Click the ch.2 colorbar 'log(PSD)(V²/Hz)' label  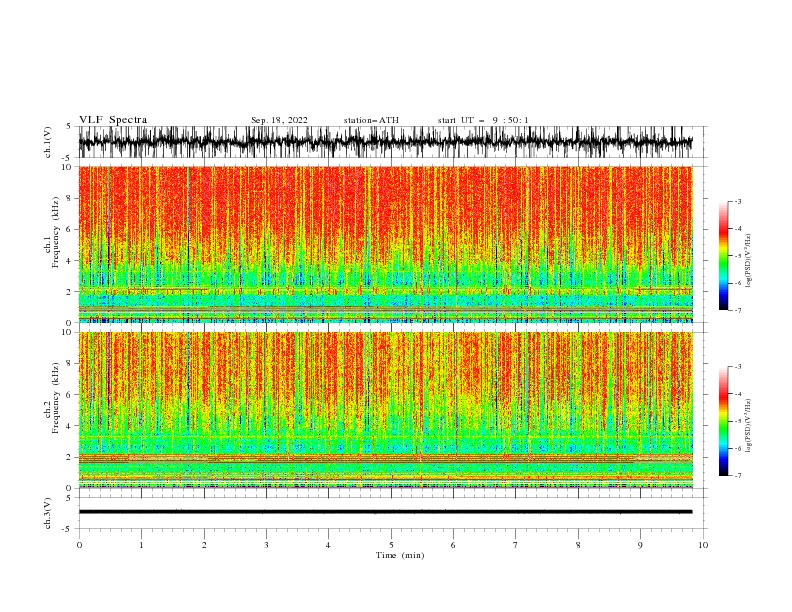pos(749,426)
